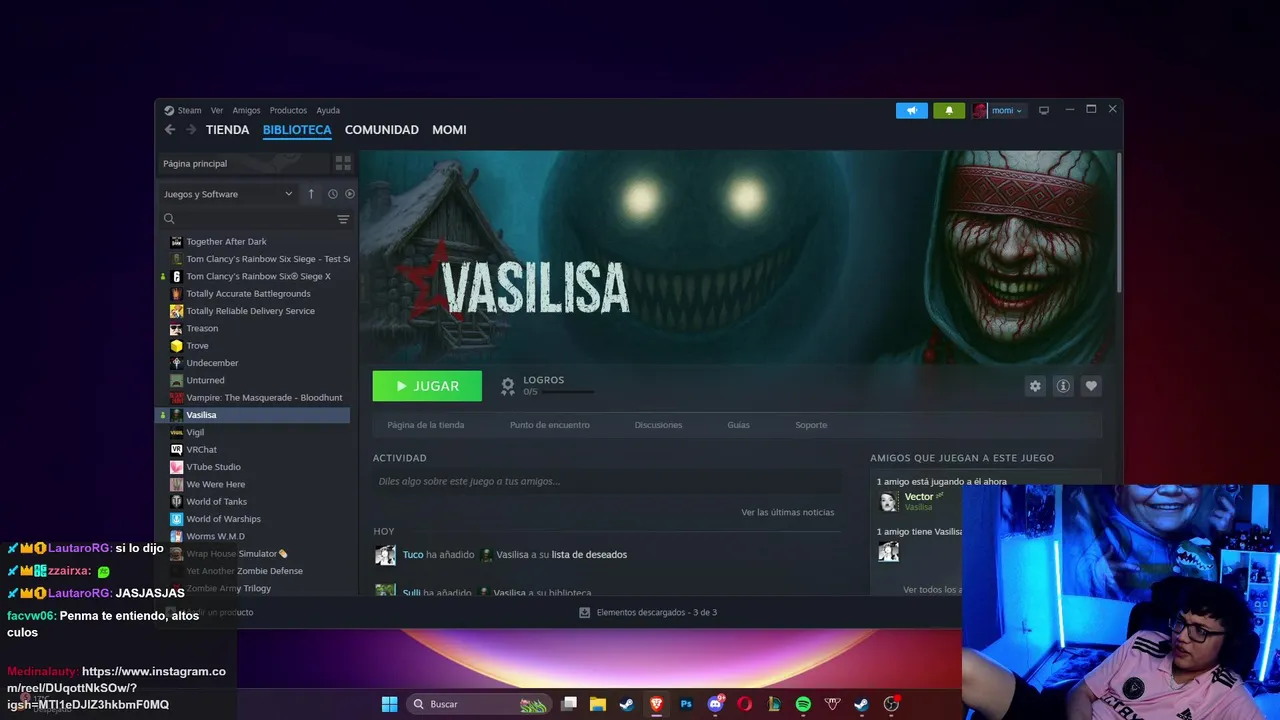Select Totally Accurate Battlegrounds
The width and height of the screenshot is (1280, 720).
click(x=255, y=294)
